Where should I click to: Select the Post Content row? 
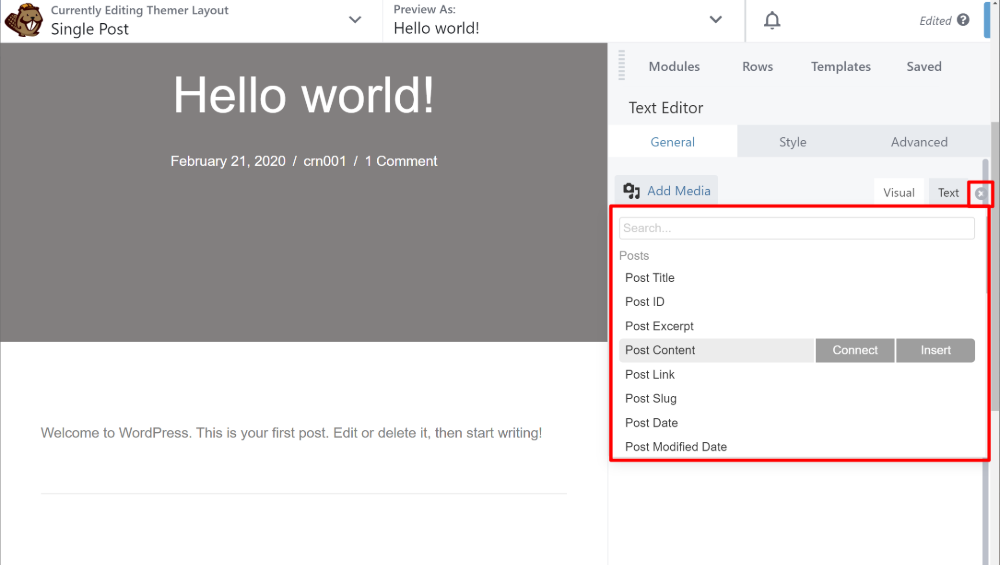717,350
